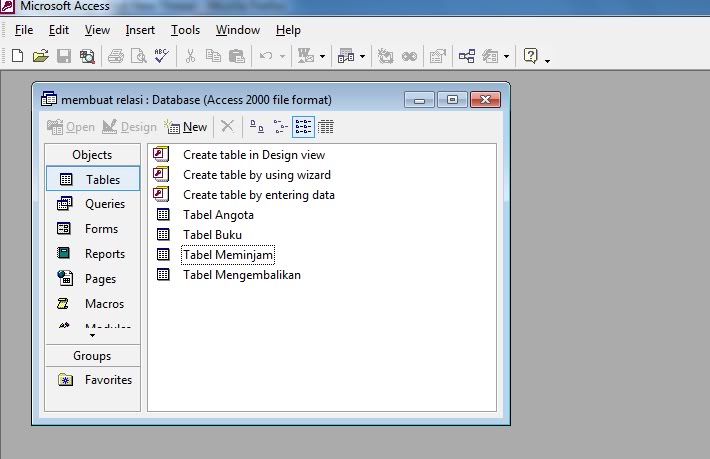Click the Design button in database window
Viewport: 710px width, 459px height.
coord(130,127)
